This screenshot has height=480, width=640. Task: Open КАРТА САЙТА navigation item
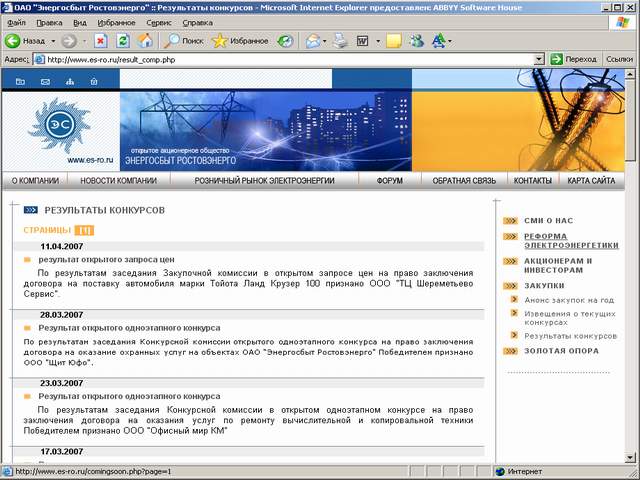(591, 180)
